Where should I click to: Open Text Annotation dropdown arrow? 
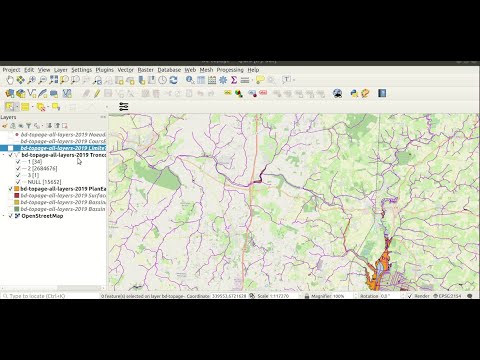point(294,80)
